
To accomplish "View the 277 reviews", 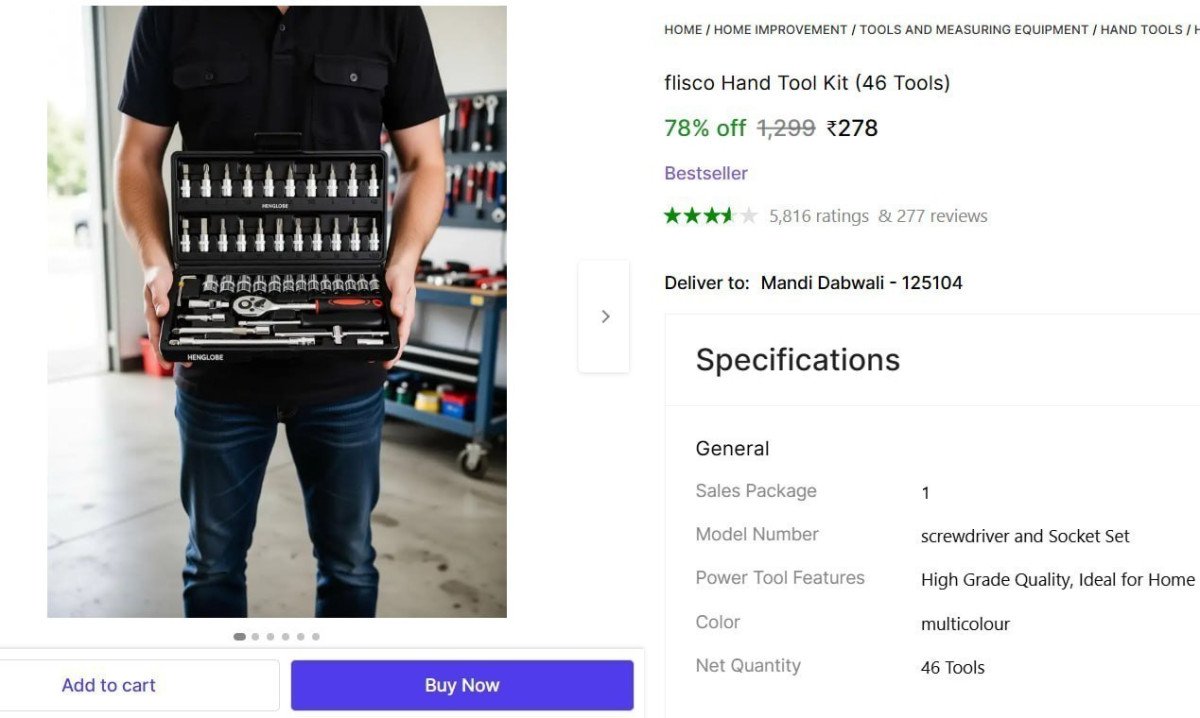I will point(943,216).
